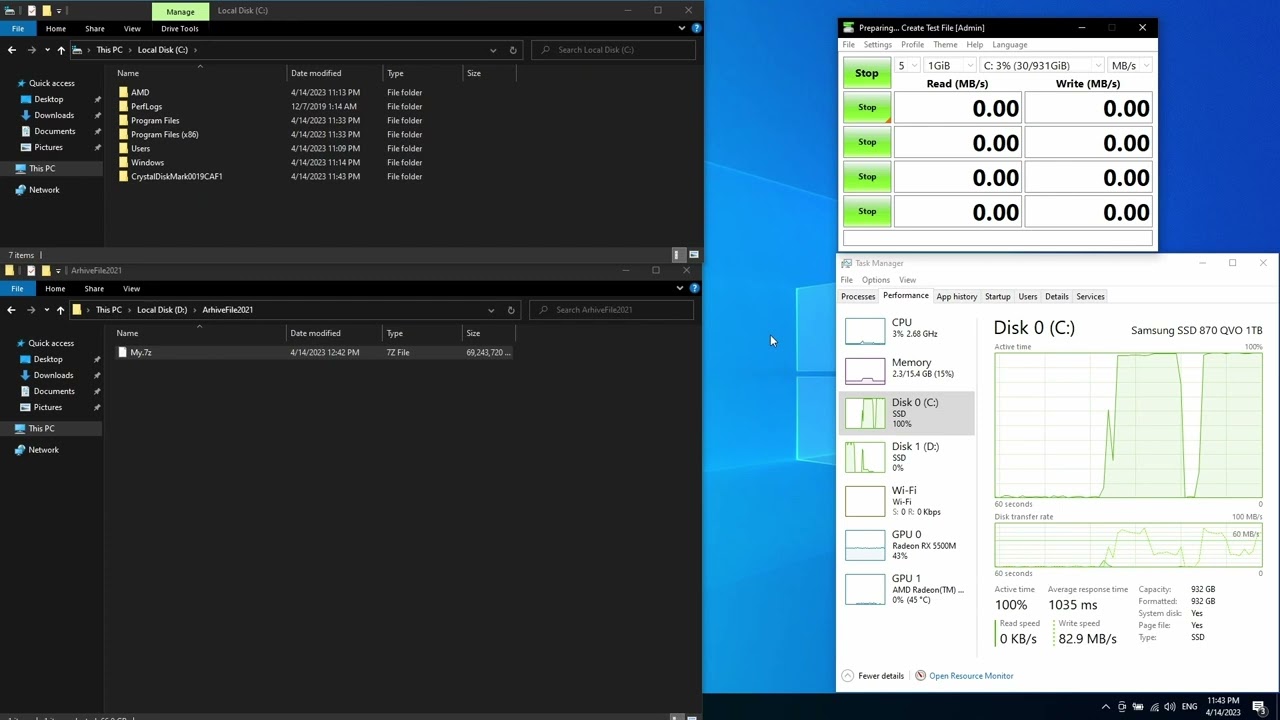Open the Drive Tools ribbon tab
The width and height of the screenshot is (1280, 720).
pos(180,29)
